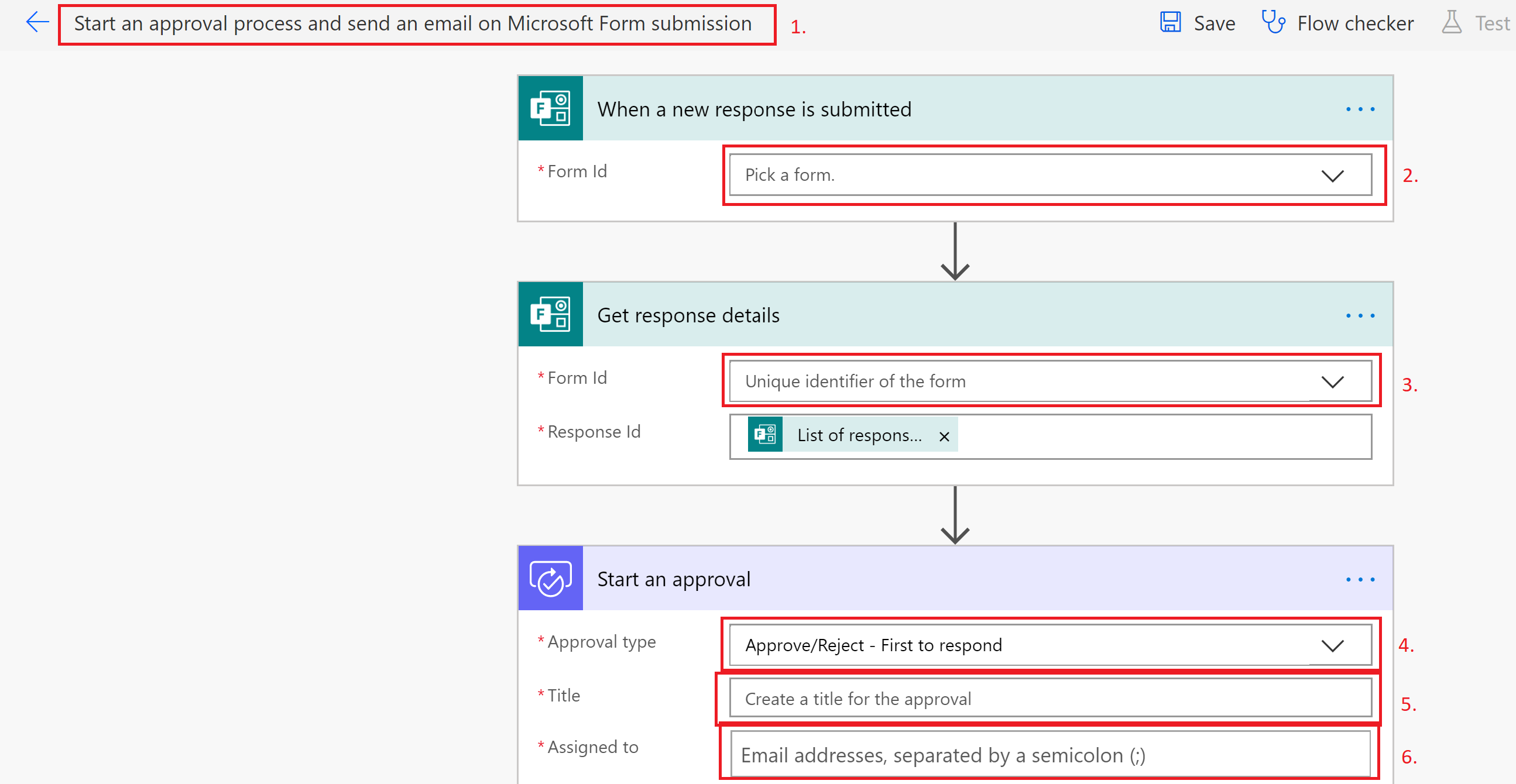Viewport: 1516px width, 784px height.
Task: Click 'Form Id' label in 'Get response details'
Action: 577,377
